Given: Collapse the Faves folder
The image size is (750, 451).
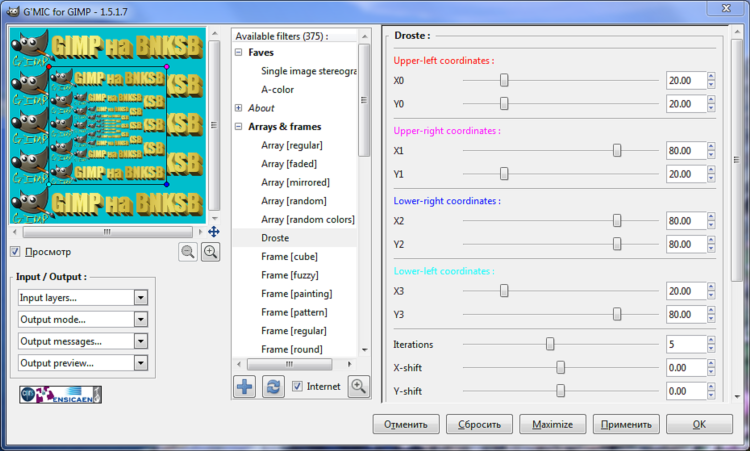Looking at the screenshot, I should pyautogui.click(x=238, y=52).
